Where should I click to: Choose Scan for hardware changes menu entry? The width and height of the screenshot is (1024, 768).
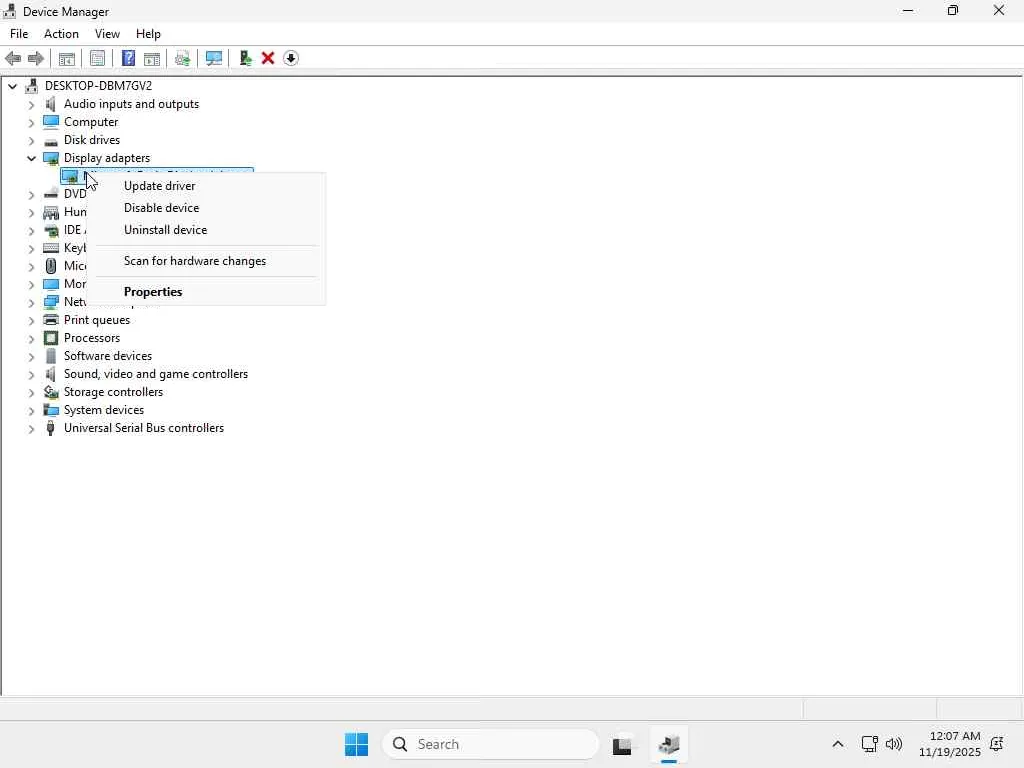point(206,261)
